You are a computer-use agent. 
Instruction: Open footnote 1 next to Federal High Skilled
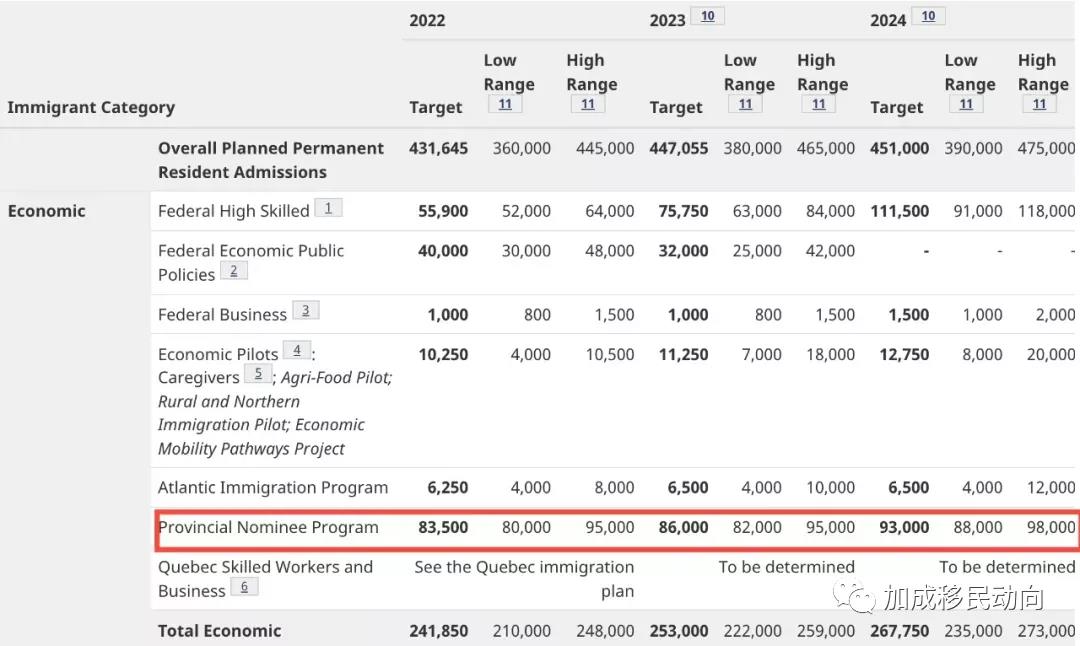[x=329, y=207]
